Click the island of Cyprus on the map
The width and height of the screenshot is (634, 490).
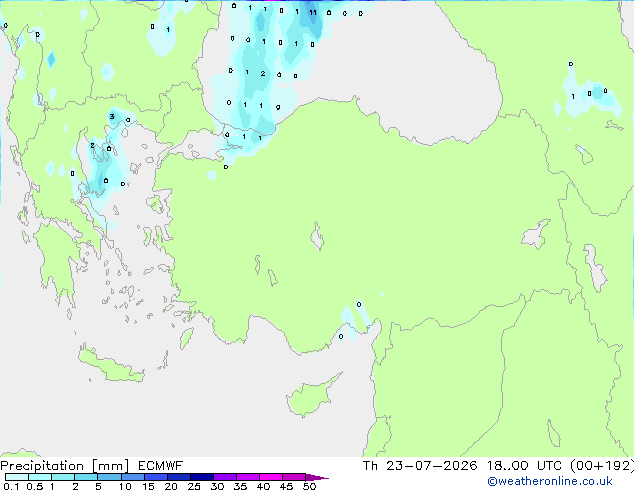312,397
